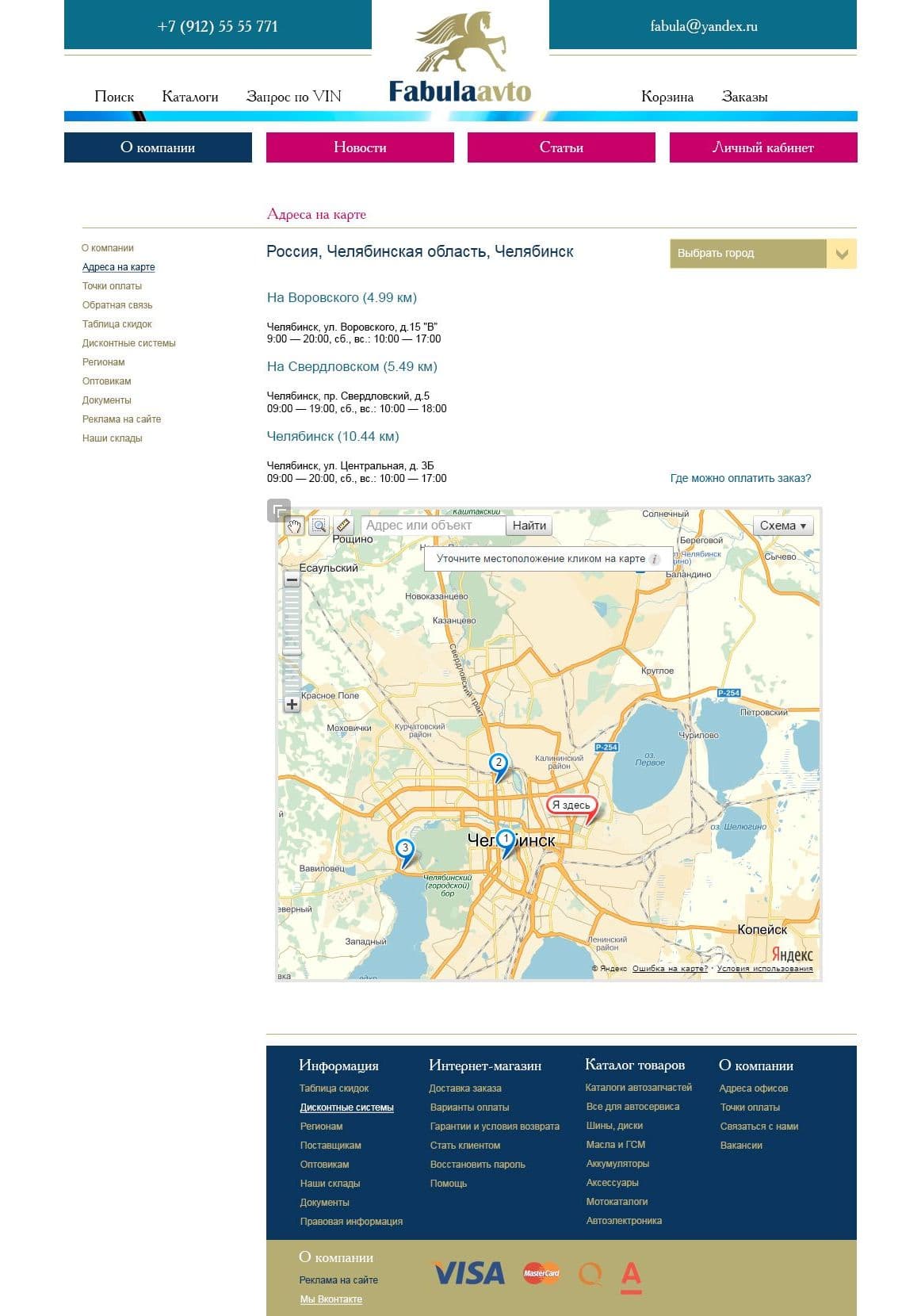Viewport: 921px width, 1316px height.
Task: Select the ruler distance measuring tool
Action: pyautogui.click(x=342, y=526)
